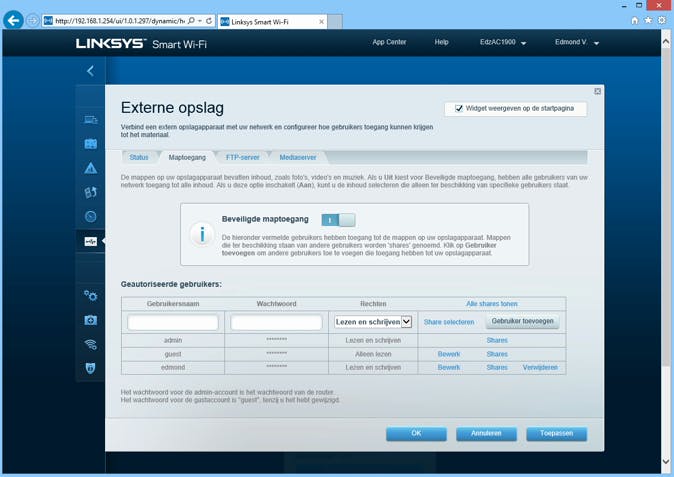Click the Wachtwoord input field

(276, 322)
